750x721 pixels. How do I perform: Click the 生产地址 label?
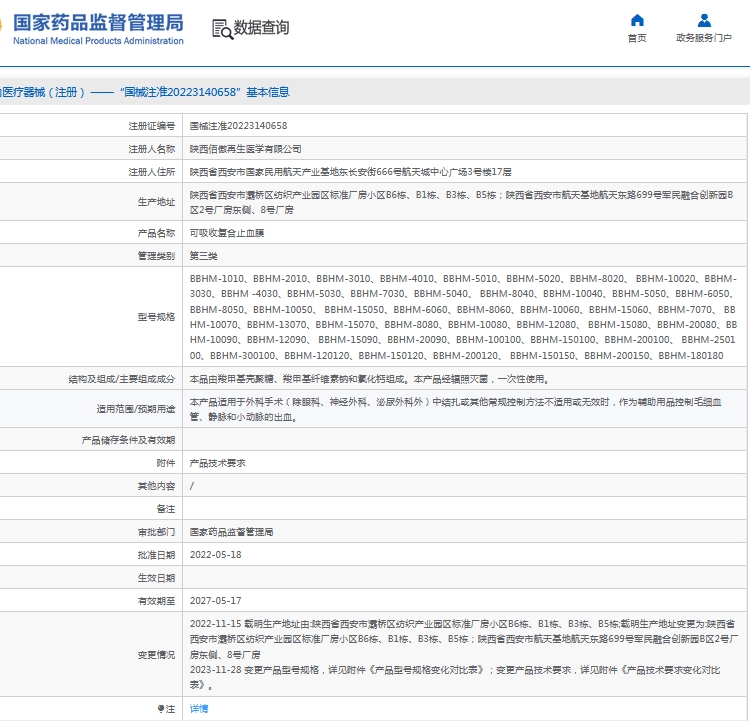156,202
